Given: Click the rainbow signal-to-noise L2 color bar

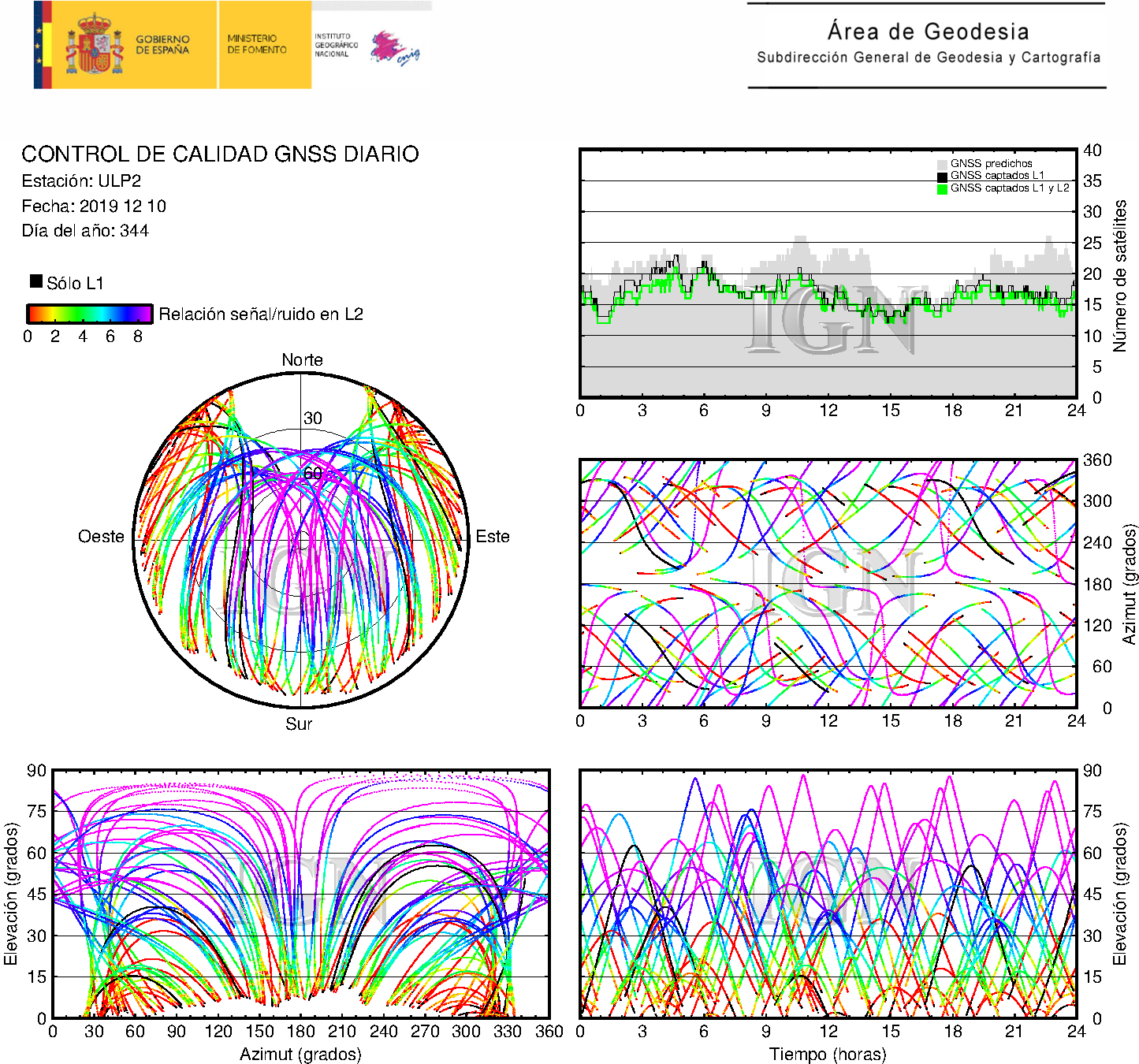Looking at the screenshot, I should (89, 314).
